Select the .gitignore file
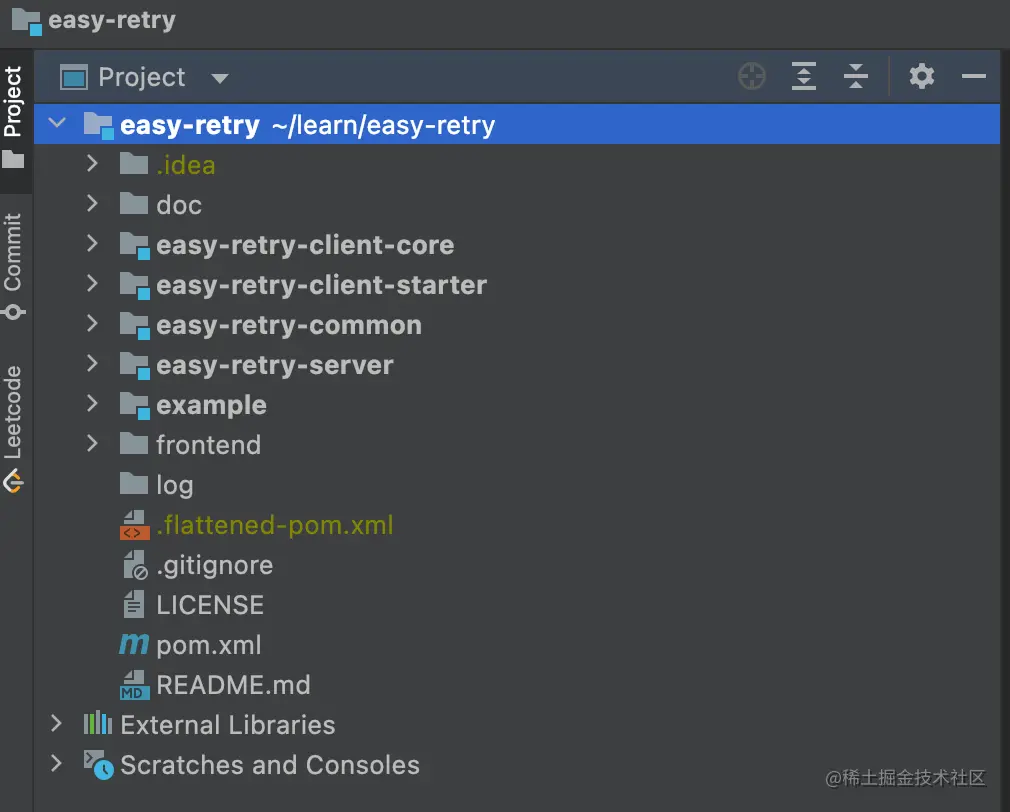The image size is (1010, 812). (215, 565)
